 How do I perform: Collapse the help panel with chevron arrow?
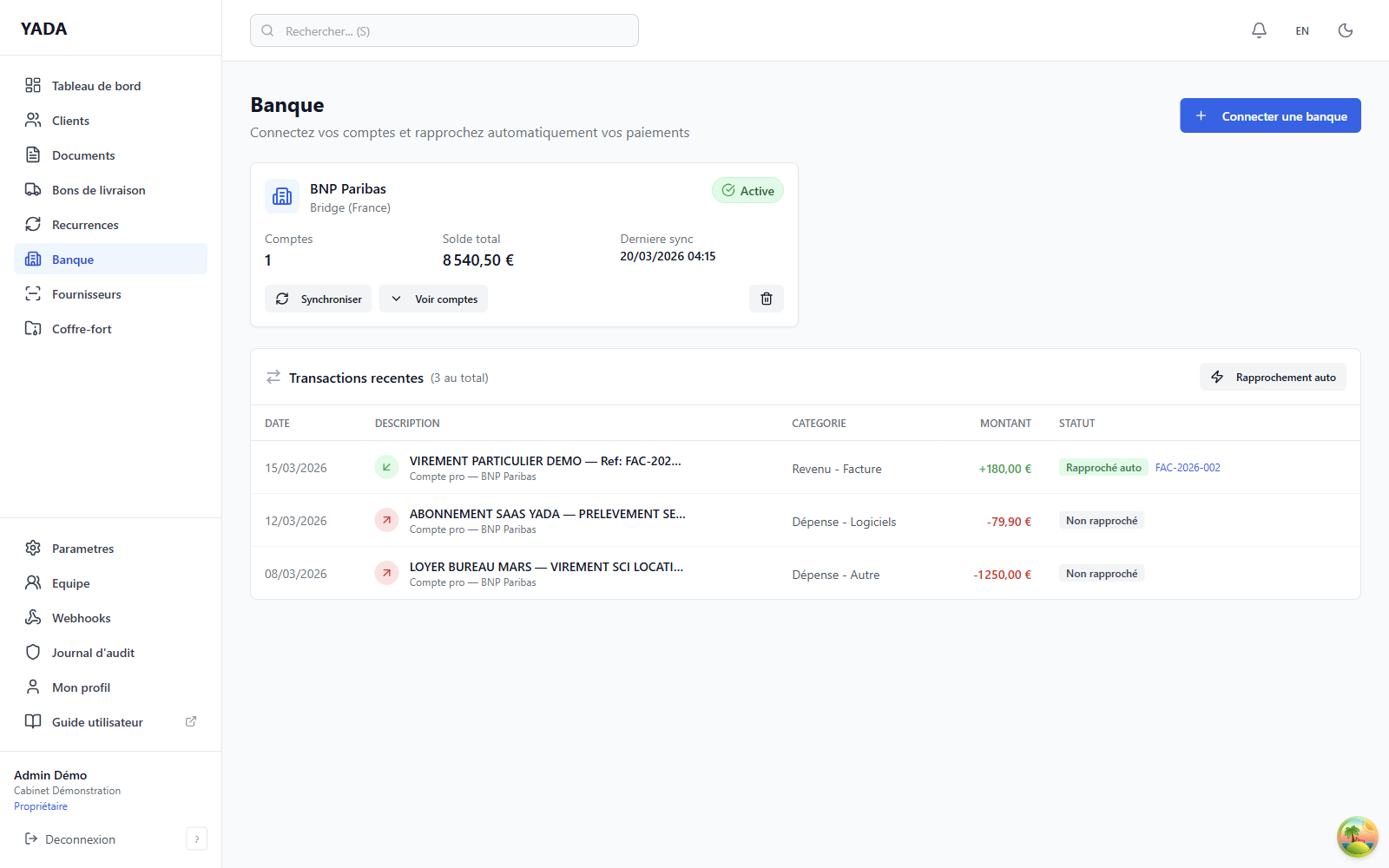[x=196, y=838]
